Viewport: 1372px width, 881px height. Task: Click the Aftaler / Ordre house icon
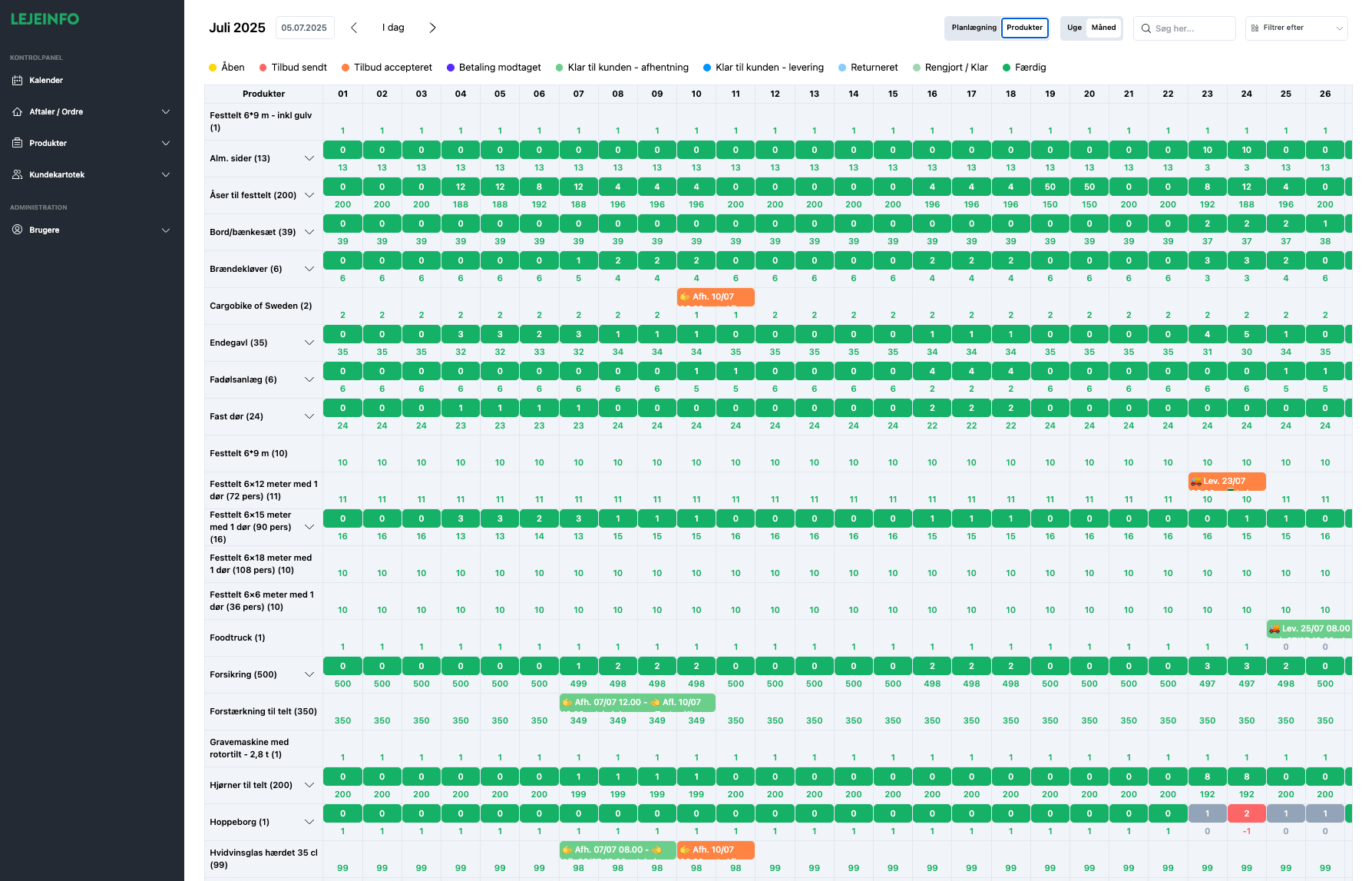tap(18, 112)
